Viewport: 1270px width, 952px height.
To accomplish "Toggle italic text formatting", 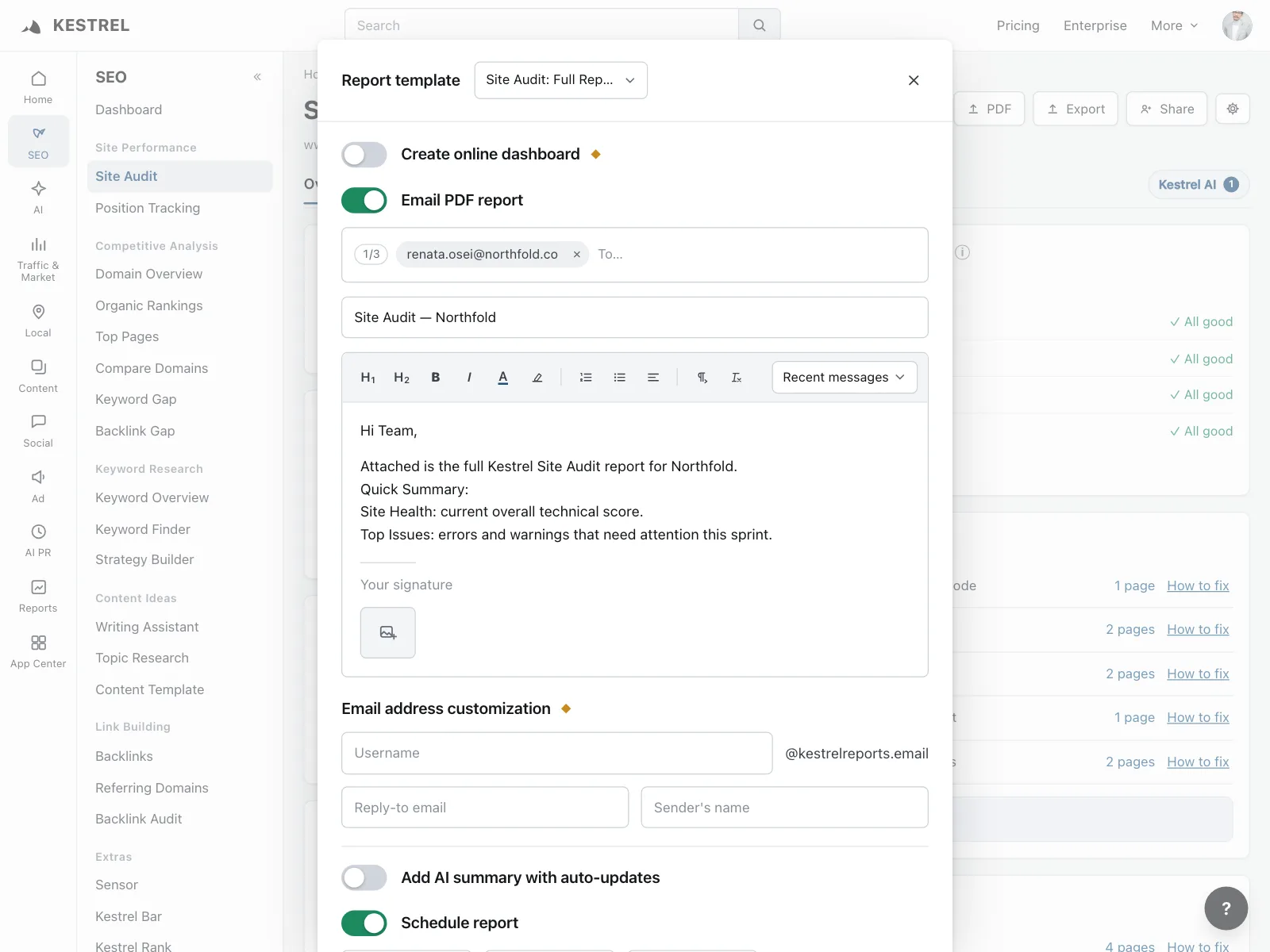I will (469, 378).
